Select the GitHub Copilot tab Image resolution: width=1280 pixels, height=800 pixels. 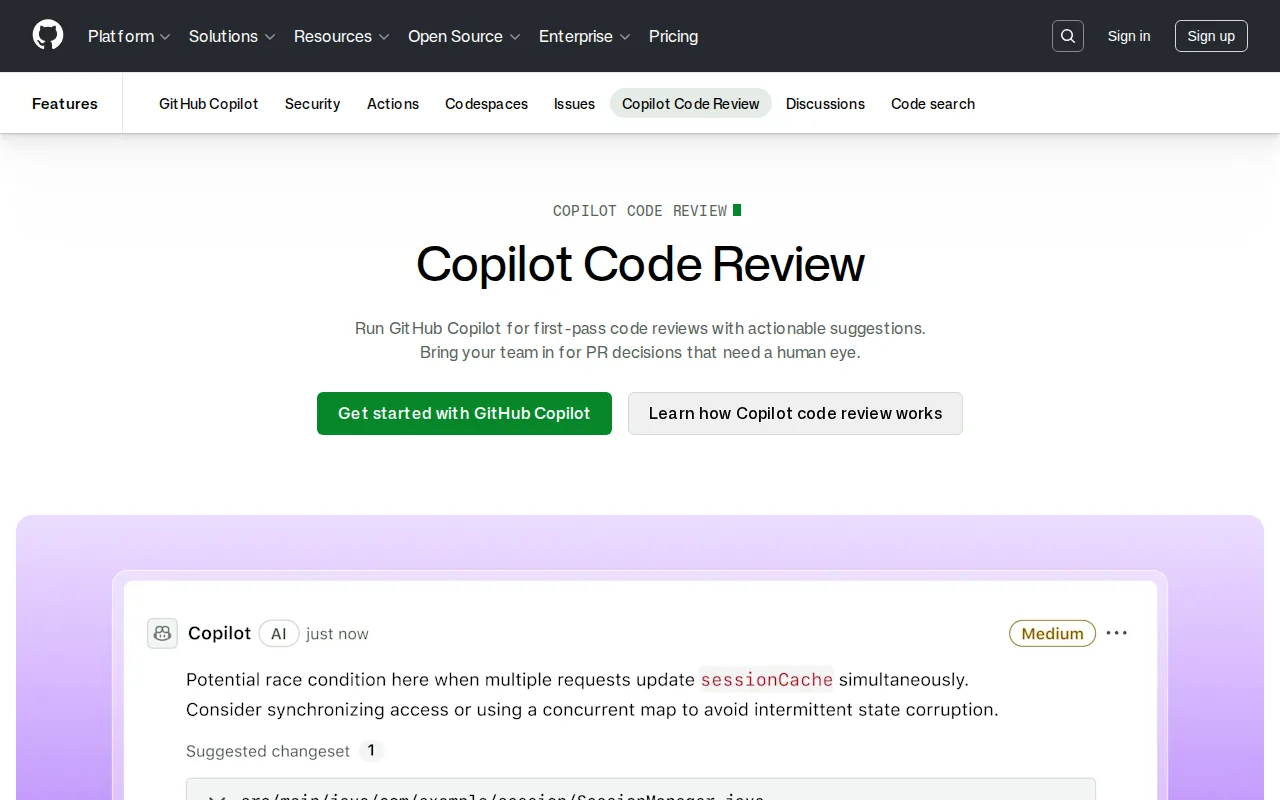[x=209, y=104]
